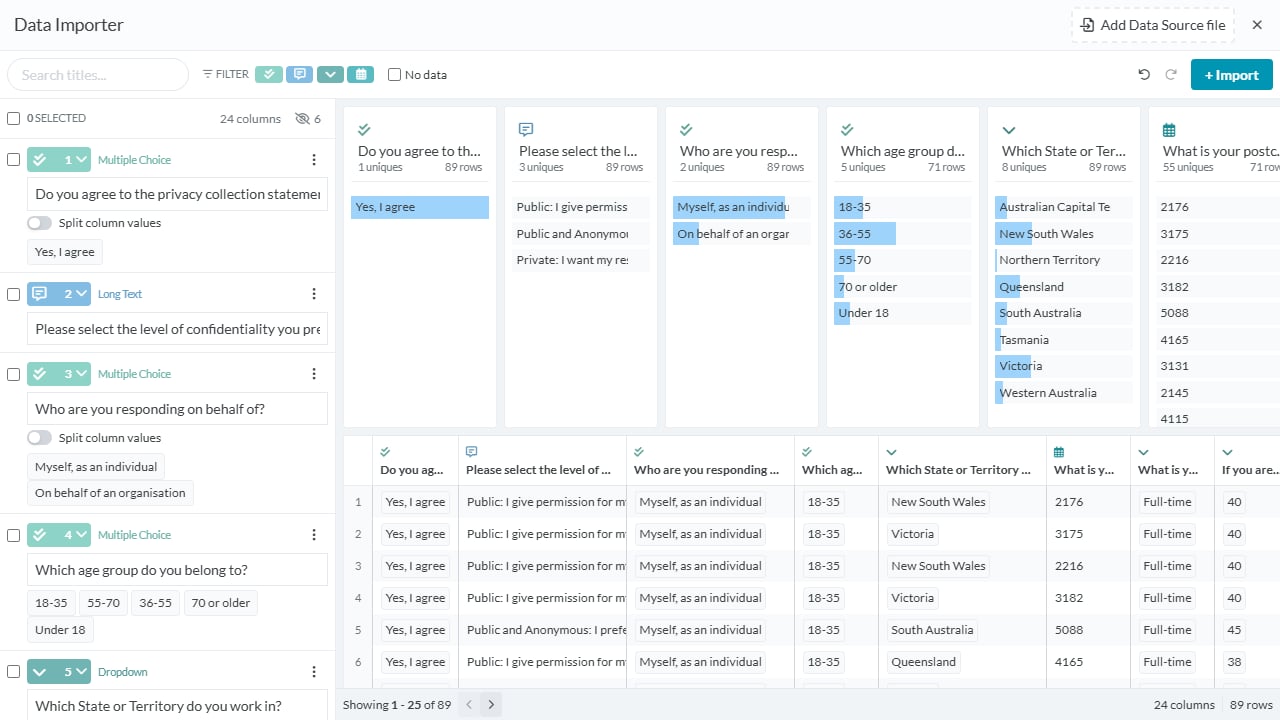Open type dropdown for column 2 Long Text
This screenshot has width=1280, height=720.
(59, 294)
